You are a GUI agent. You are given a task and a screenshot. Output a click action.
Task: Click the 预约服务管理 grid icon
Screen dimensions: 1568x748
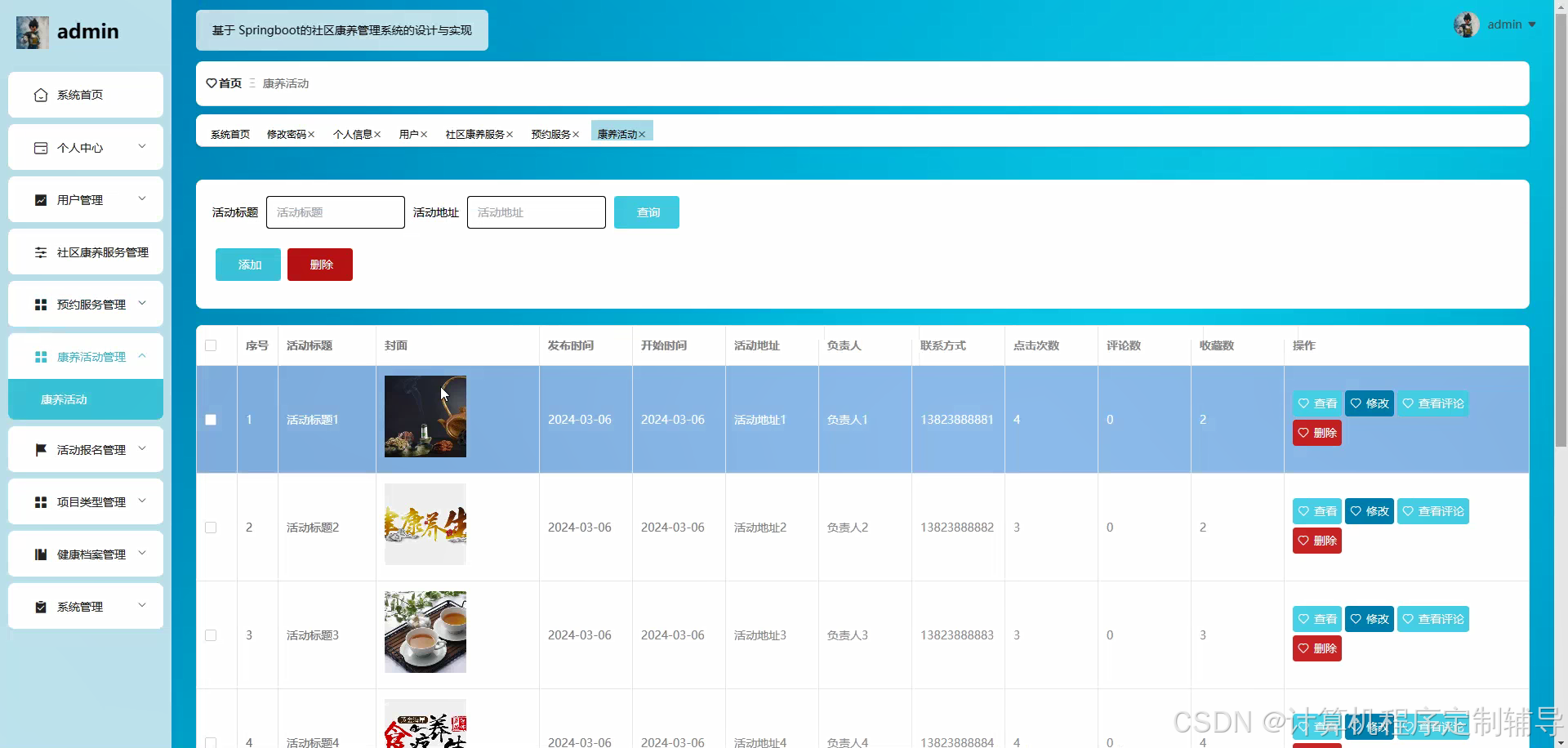[x=41, y=305]
